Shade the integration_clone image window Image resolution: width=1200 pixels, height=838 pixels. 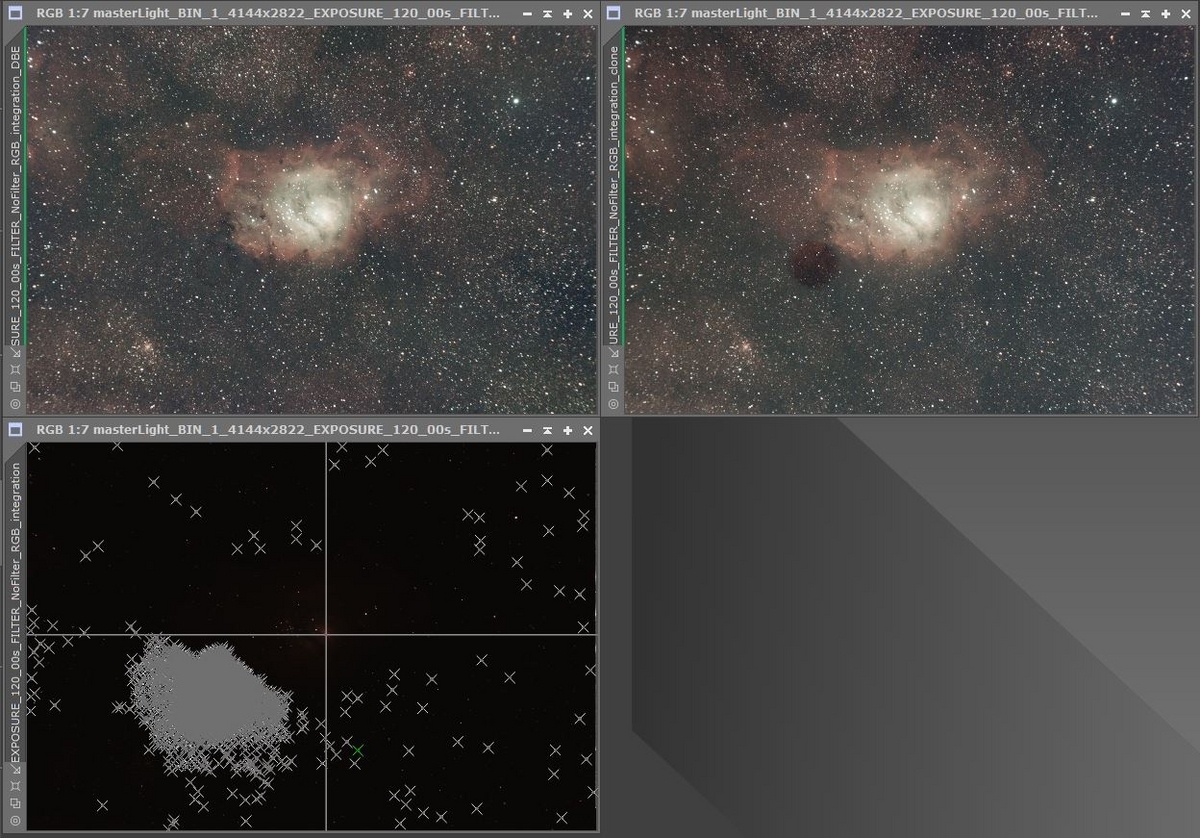point(1146,14)
